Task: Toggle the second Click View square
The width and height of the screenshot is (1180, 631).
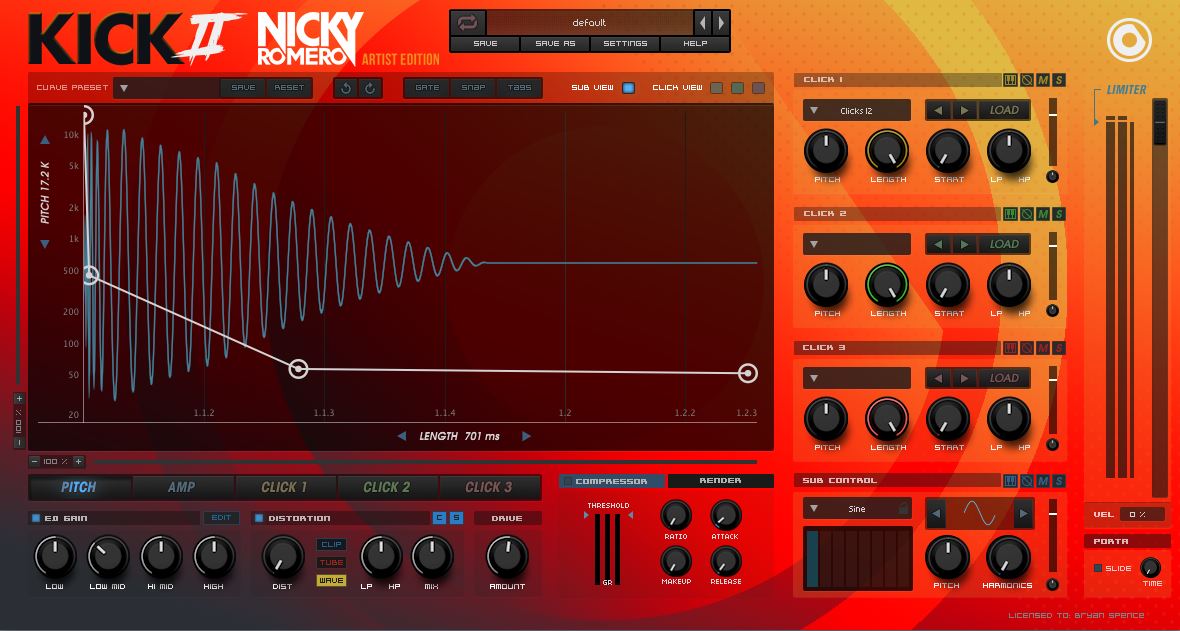Action: [x=738, y=87]
